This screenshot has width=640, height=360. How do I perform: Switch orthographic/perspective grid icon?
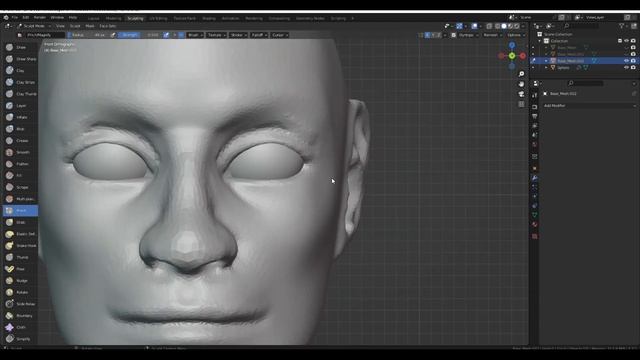point(521,104)
